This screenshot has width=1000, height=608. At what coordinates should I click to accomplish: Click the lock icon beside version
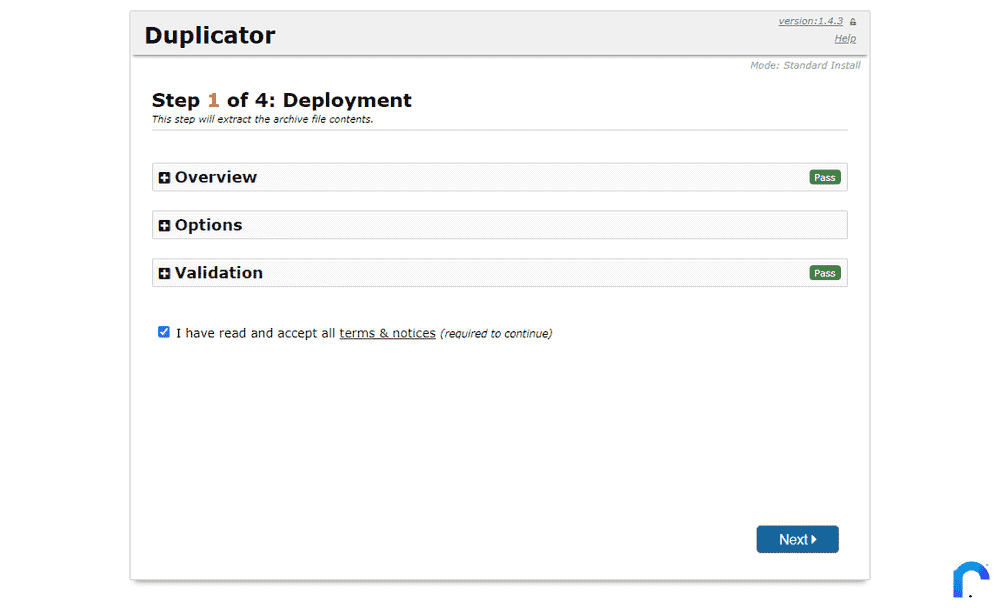pos(853,22)
